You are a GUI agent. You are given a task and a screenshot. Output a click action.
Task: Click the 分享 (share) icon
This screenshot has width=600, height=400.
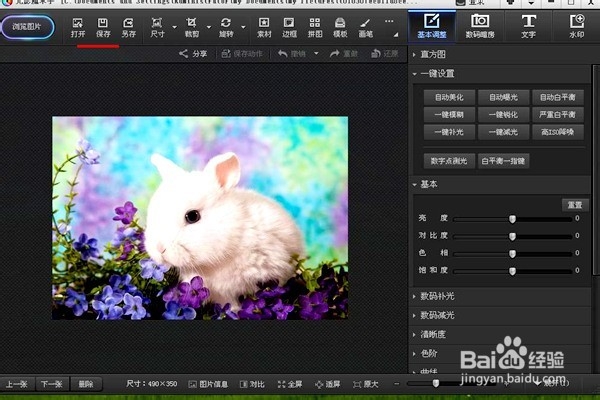(x=183, y=54)
